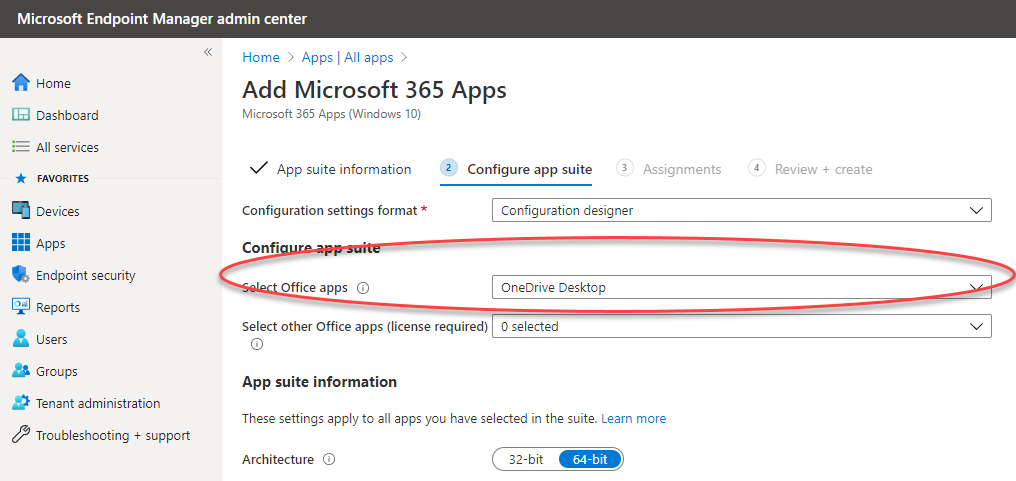Click the FAVORITES section label
The image size is (1016, 481).
pyautogui.click(x=62, y=178)
